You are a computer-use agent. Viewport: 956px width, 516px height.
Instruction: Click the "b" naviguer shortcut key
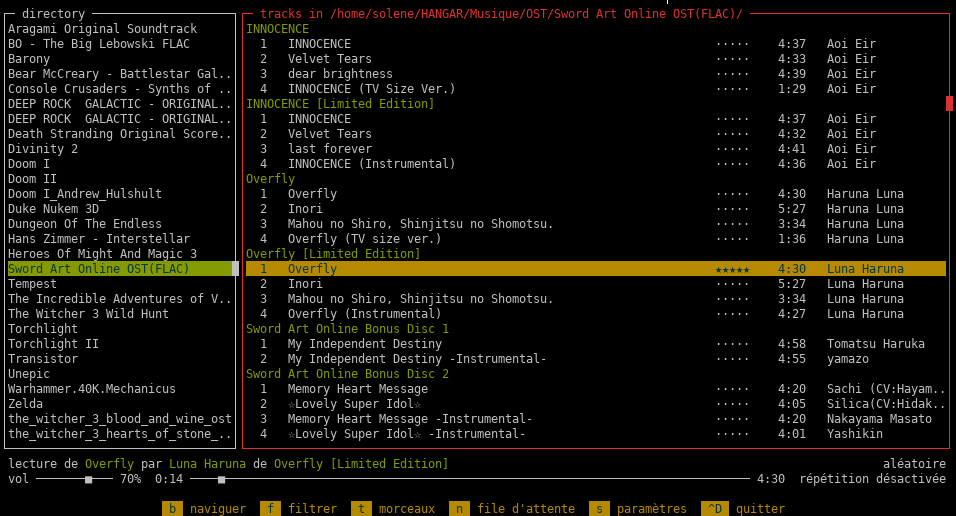[172, 509]
